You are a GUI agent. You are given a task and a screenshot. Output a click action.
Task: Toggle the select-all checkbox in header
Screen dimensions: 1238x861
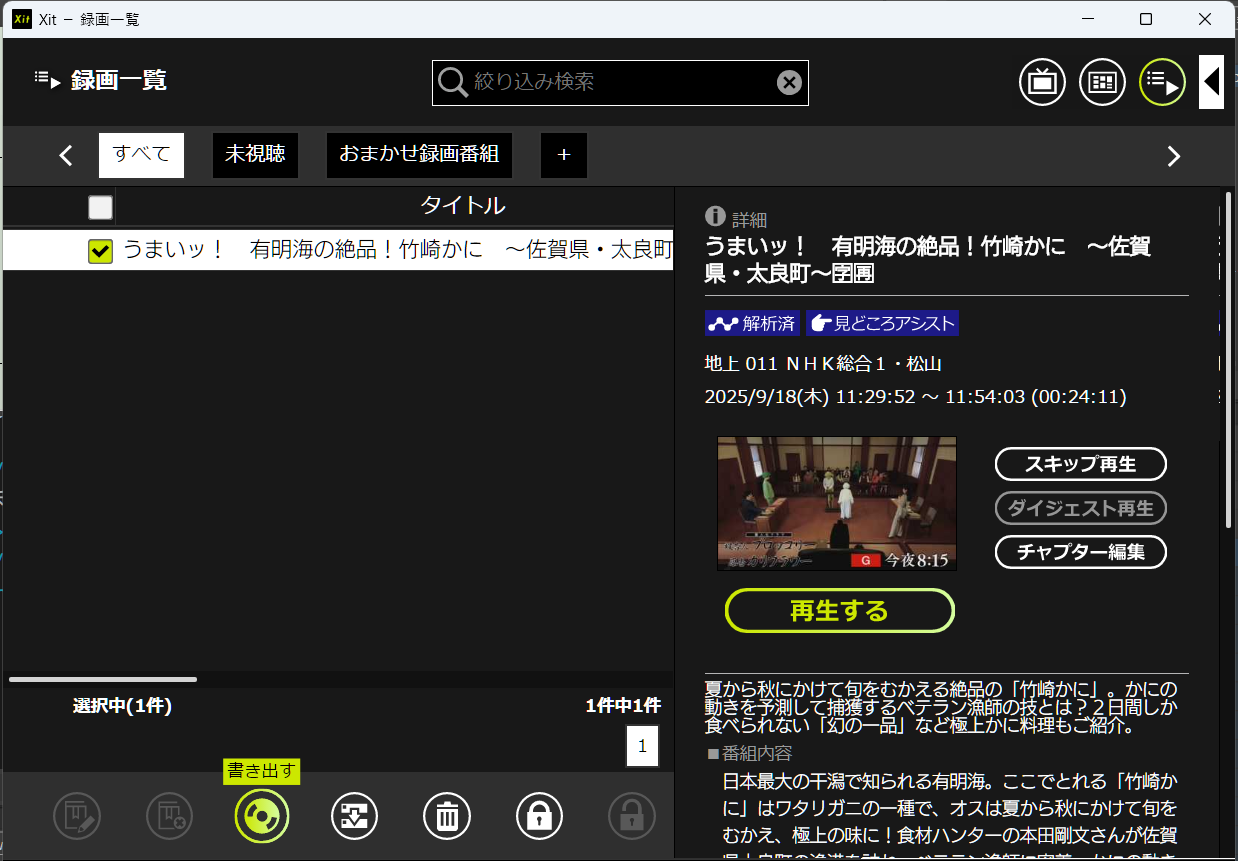[100, 207]
